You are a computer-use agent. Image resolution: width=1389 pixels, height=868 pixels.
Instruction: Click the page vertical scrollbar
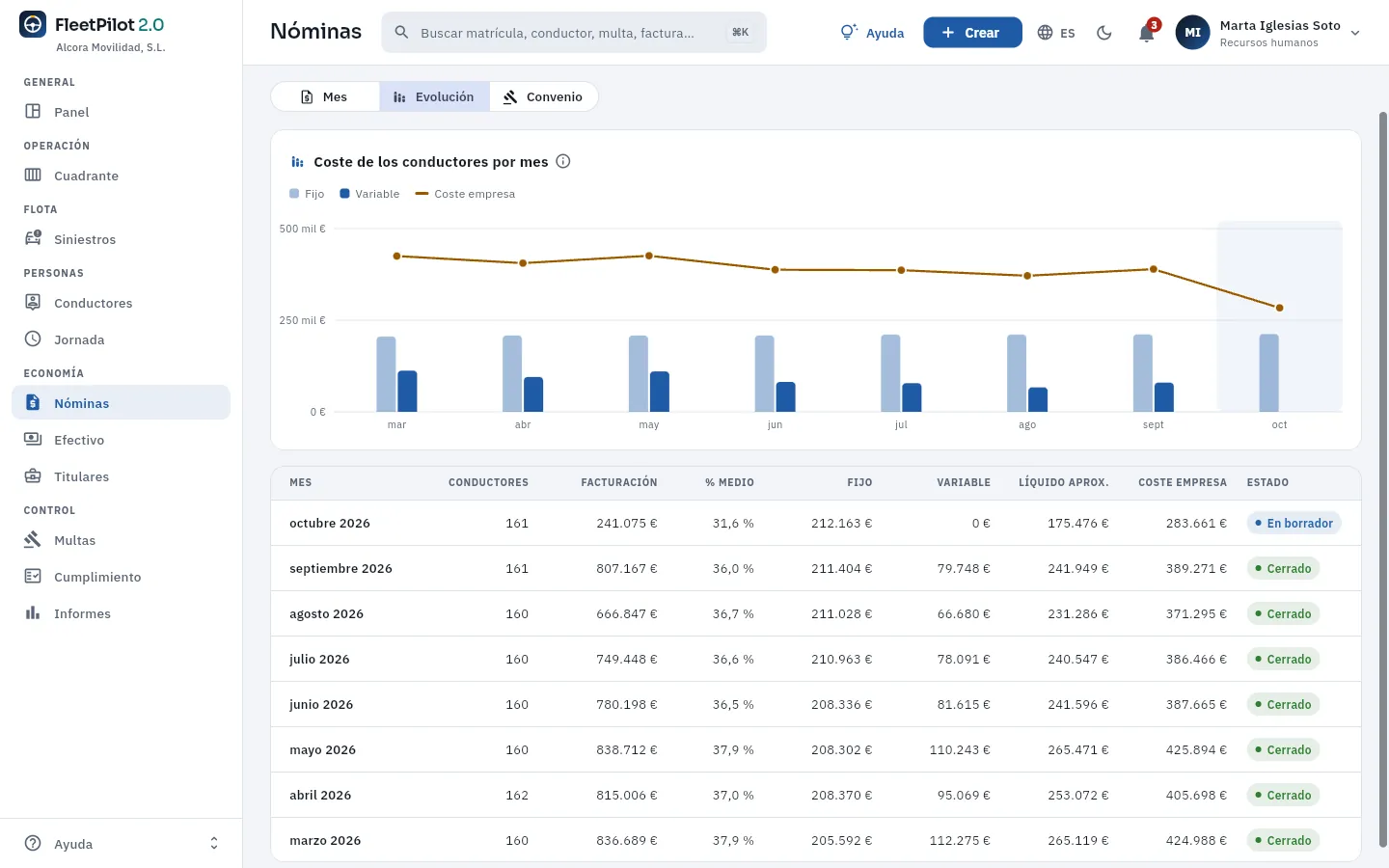click(1382, 479)
